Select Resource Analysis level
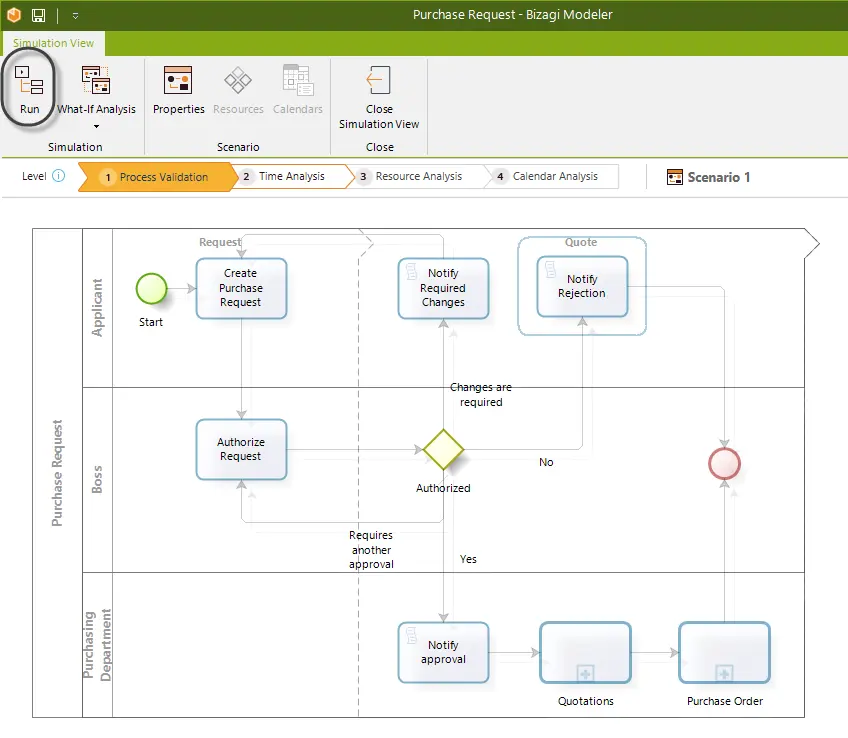Viewport: 848px width, 738px height. click(x=418, y=176)
